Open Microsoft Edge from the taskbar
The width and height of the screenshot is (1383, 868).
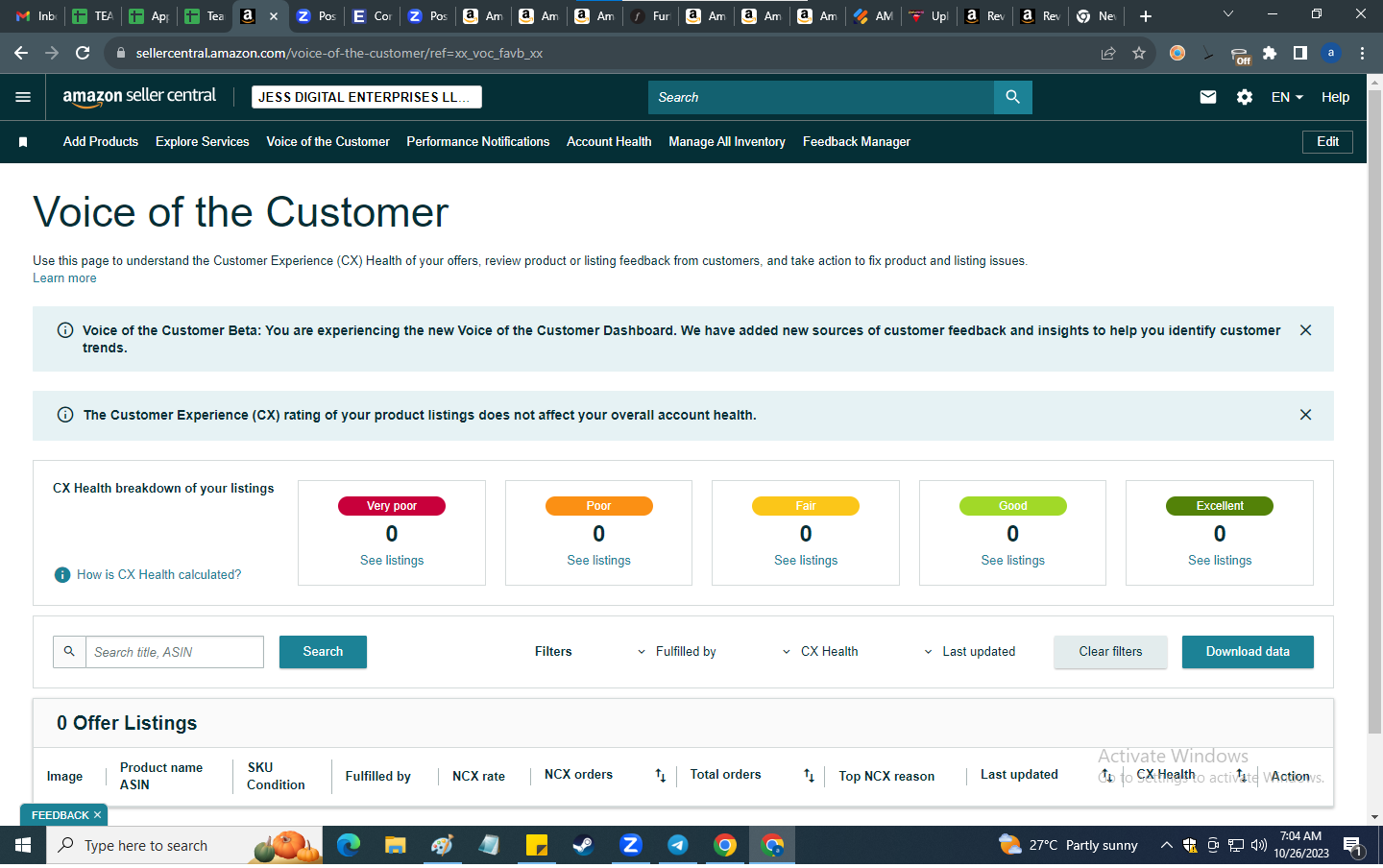tap(349, 845)
